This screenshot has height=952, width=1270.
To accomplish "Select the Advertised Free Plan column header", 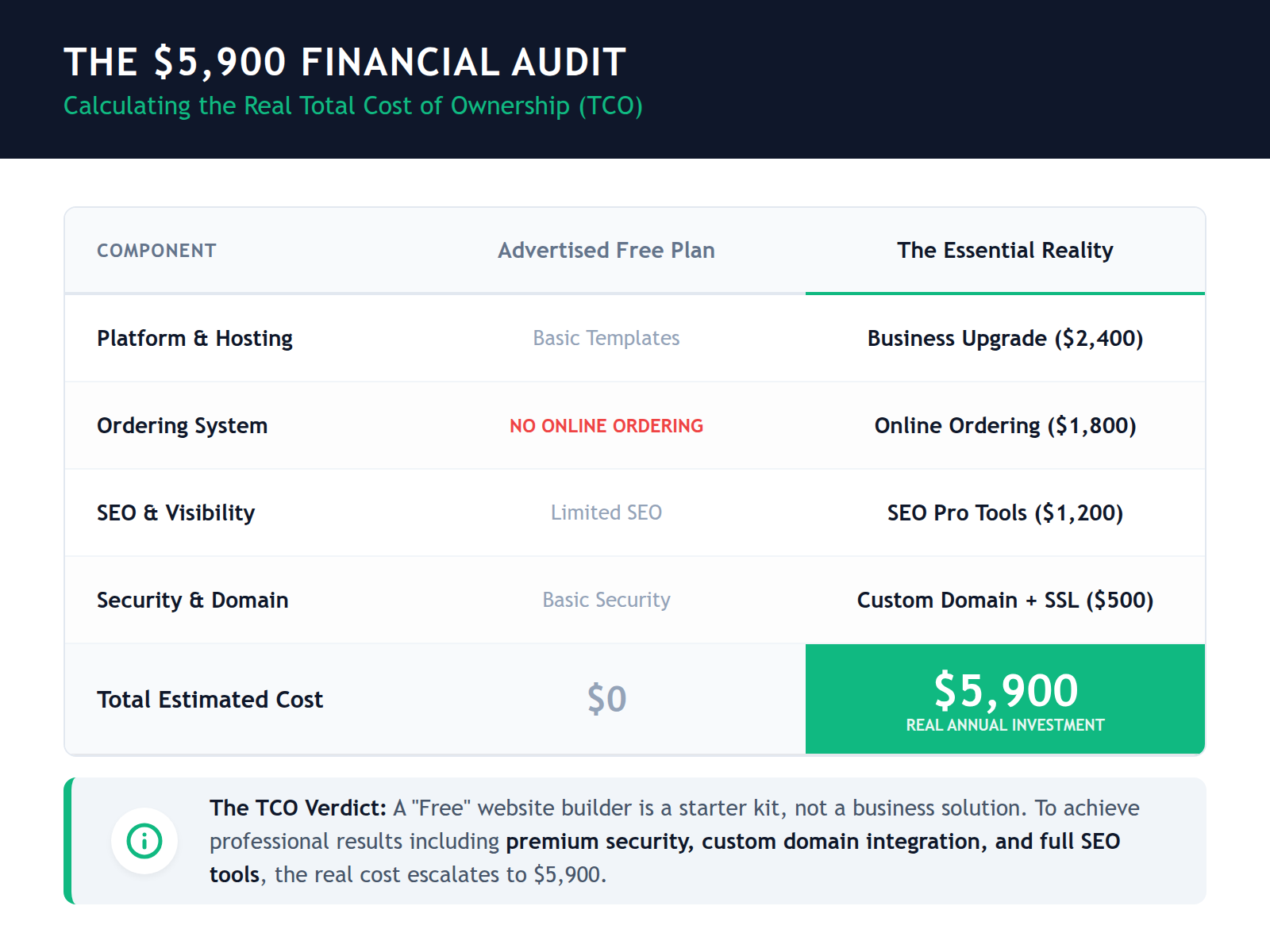I will (x=606, y=251).
